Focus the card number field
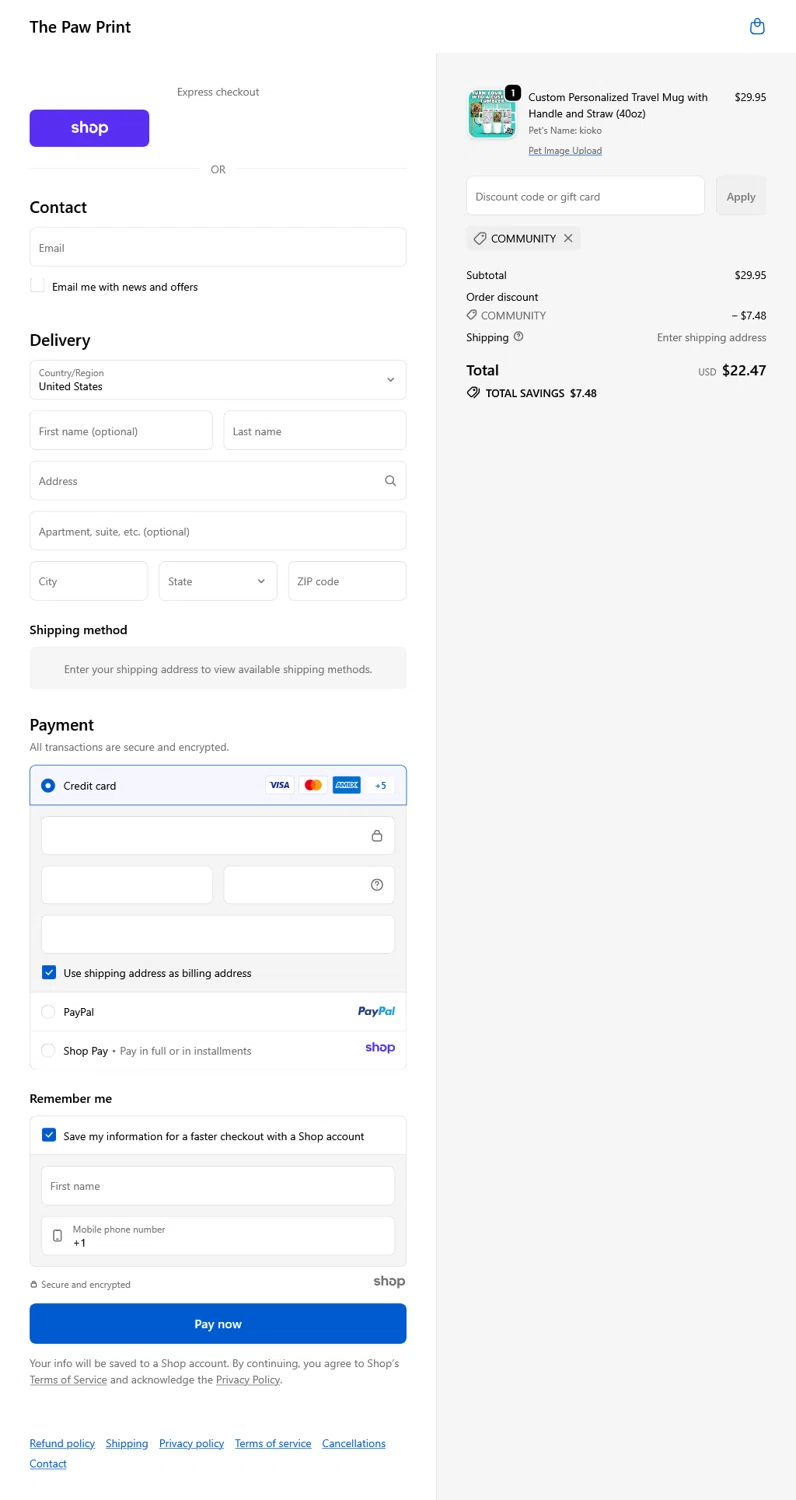Viewport: 796px width, 1500px height. [x=218, y=836]
